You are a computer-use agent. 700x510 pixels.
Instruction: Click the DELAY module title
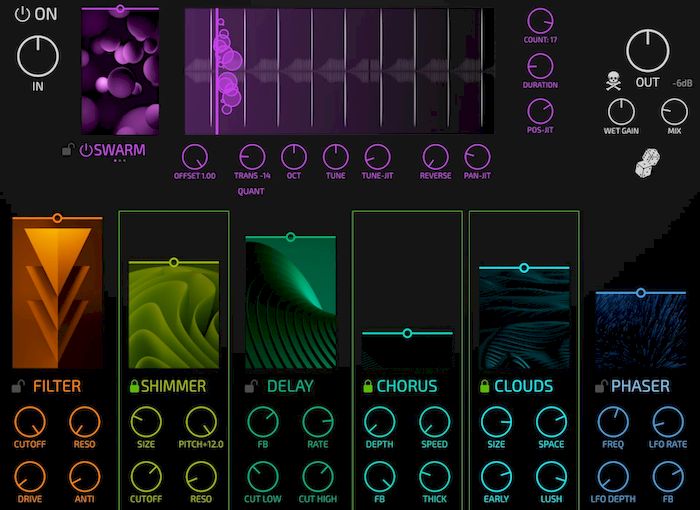coord(290,386)
